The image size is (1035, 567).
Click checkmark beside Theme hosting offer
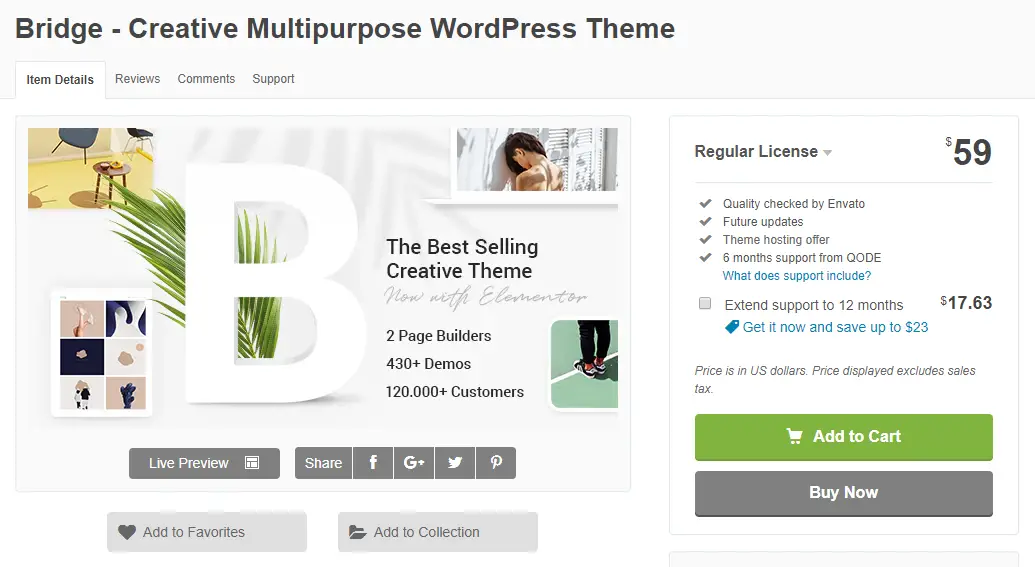[706, 239]
